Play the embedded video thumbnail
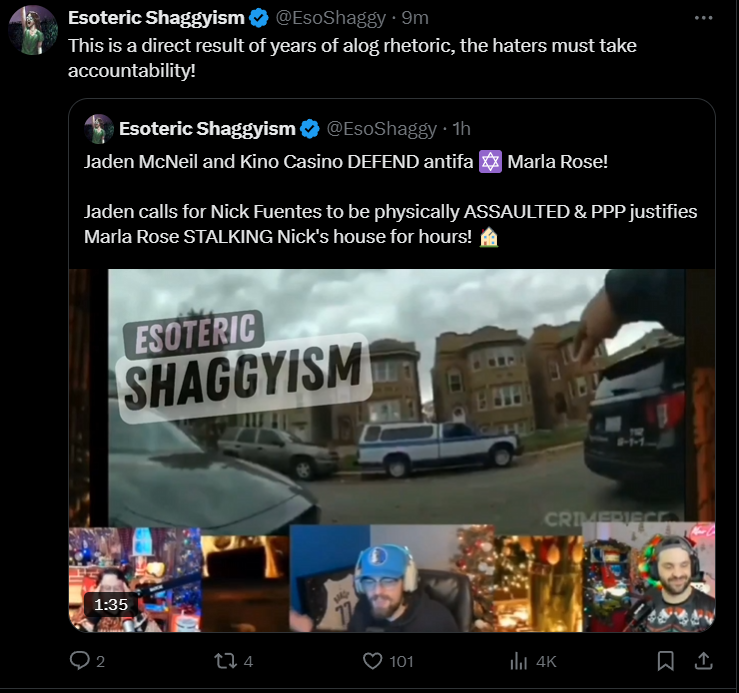This screenshot has height=693, width=739. (x=392, y=451)
